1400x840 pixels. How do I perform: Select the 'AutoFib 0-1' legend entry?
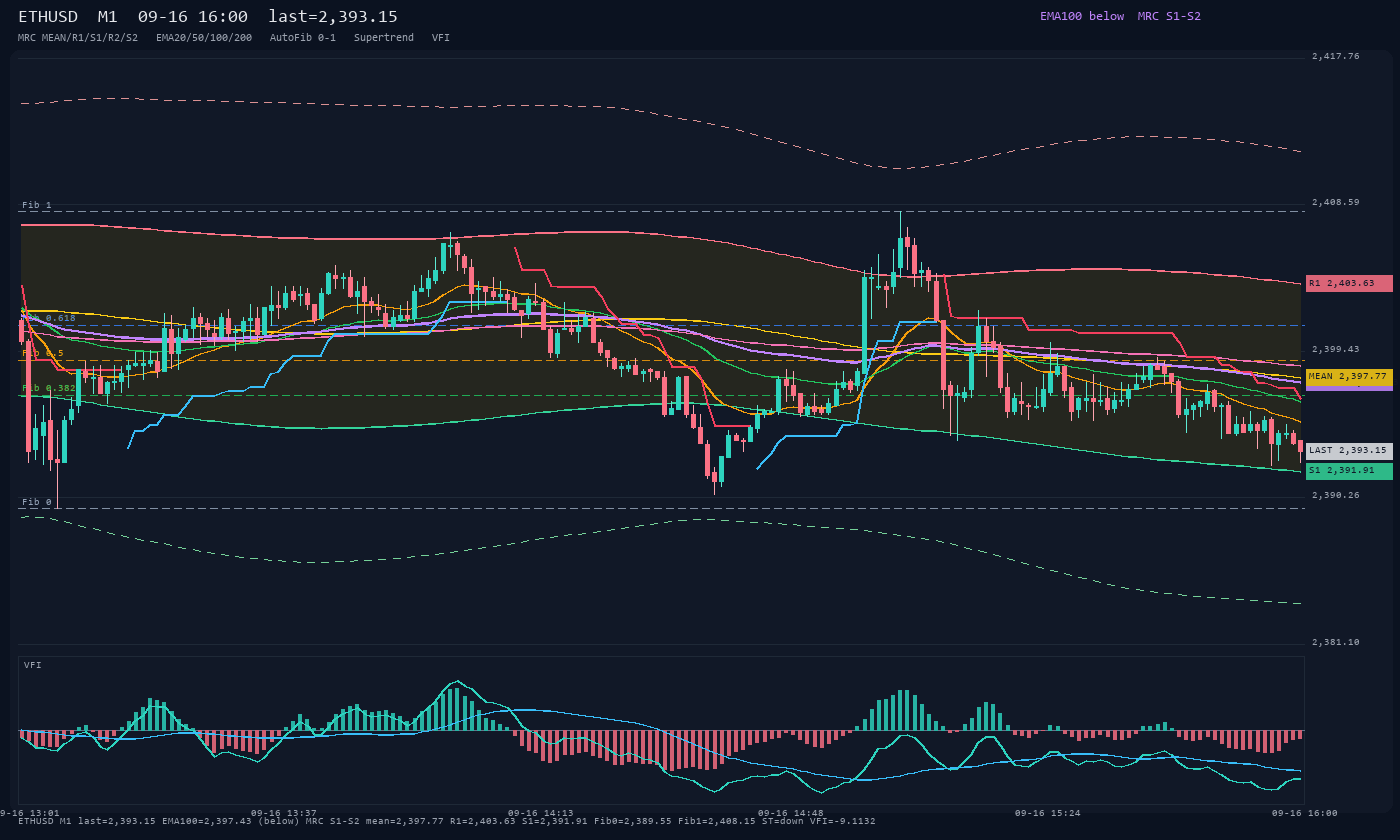pyautogui.click(x=303, y=38)
